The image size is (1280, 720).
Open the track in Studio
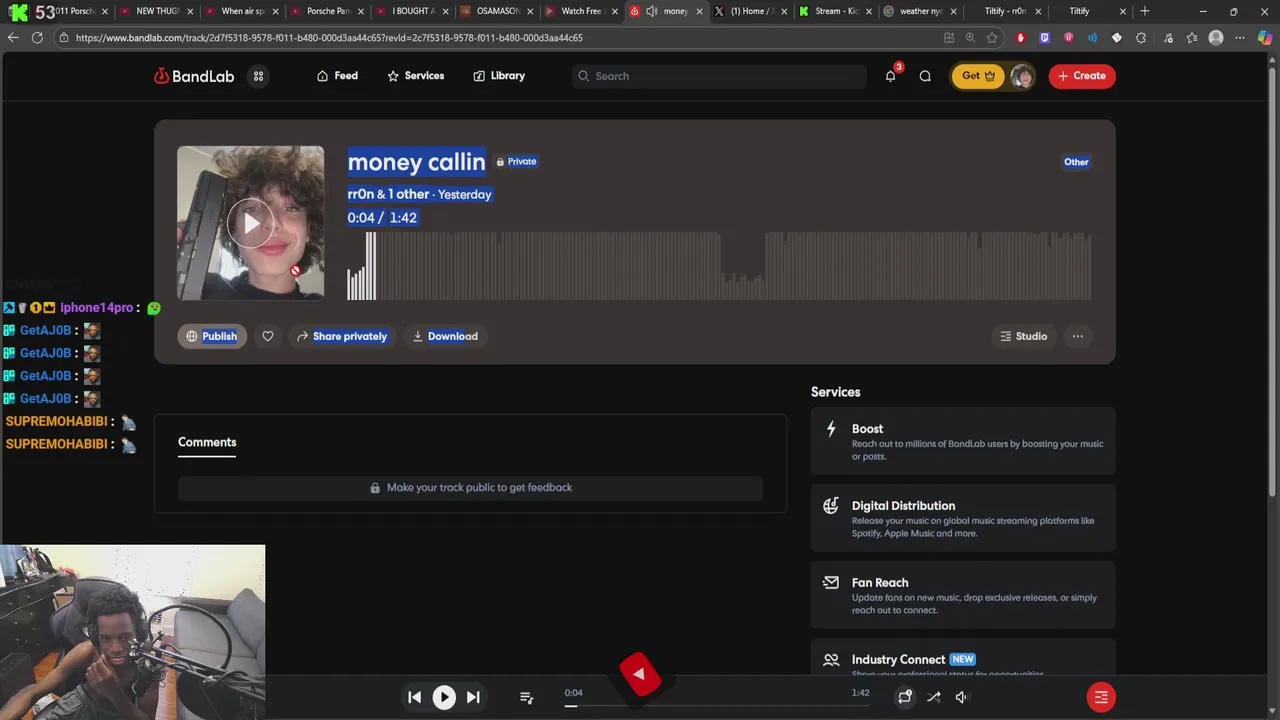pos(1023,336)
